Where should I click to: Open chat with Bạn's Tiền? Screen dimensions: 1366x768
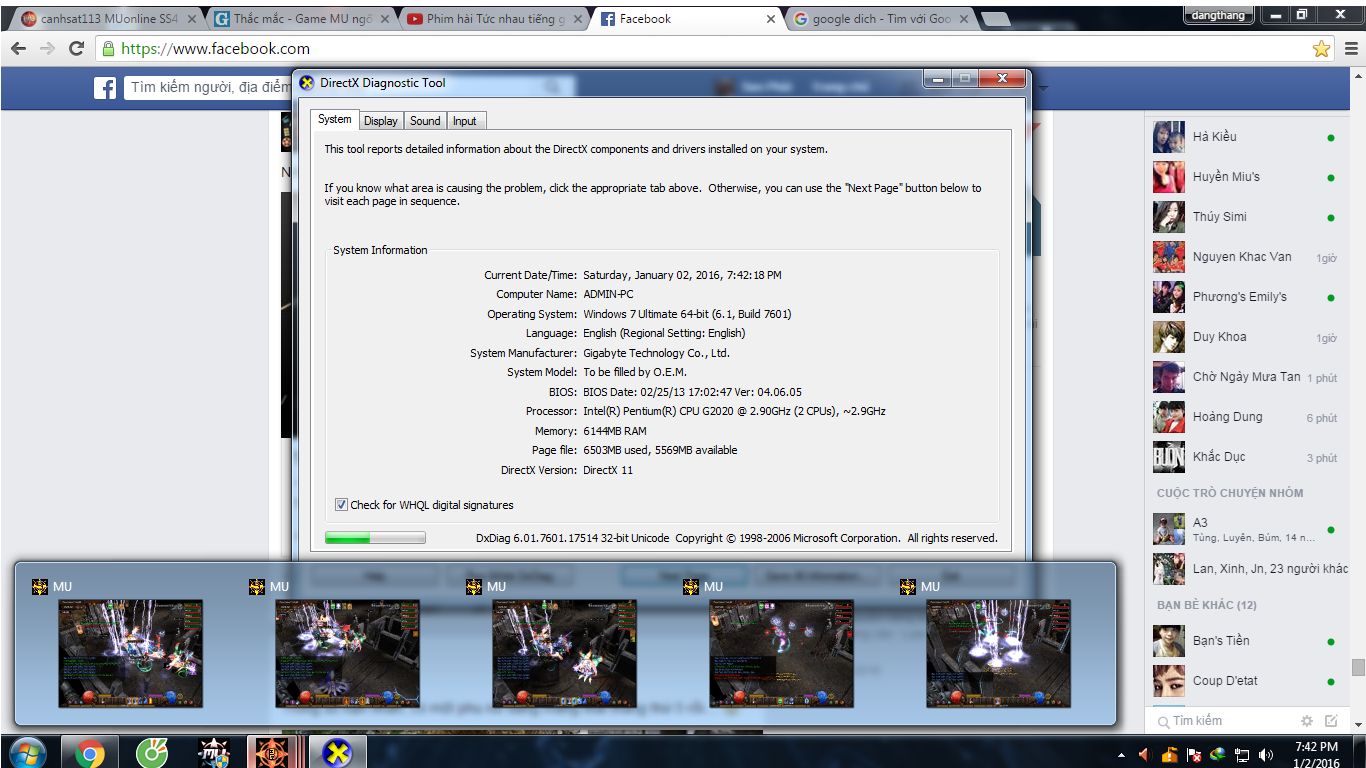pyautogui.click(x=1246, y=641)
